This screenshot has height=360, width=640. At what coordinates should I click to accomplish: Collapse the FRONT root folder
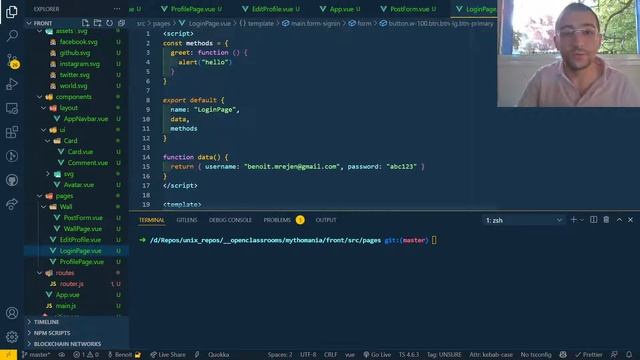(29, 23)
